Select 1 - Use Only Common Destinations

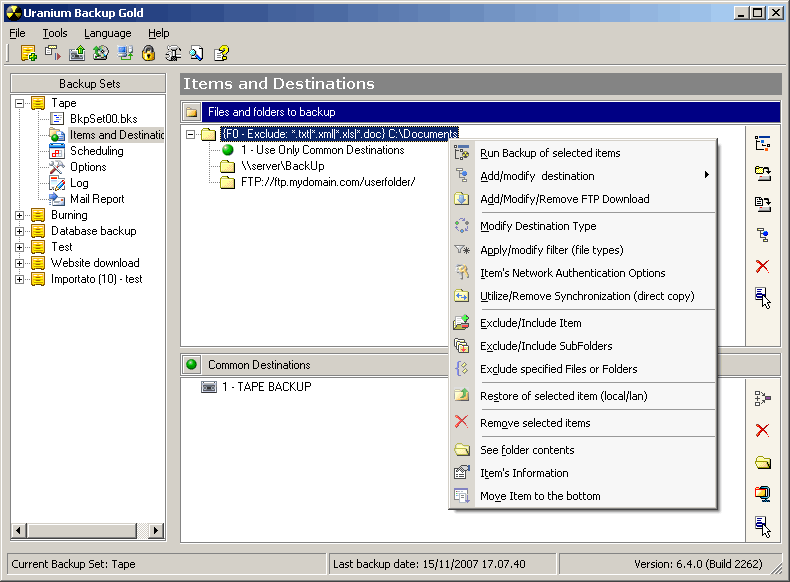(322, 150)
